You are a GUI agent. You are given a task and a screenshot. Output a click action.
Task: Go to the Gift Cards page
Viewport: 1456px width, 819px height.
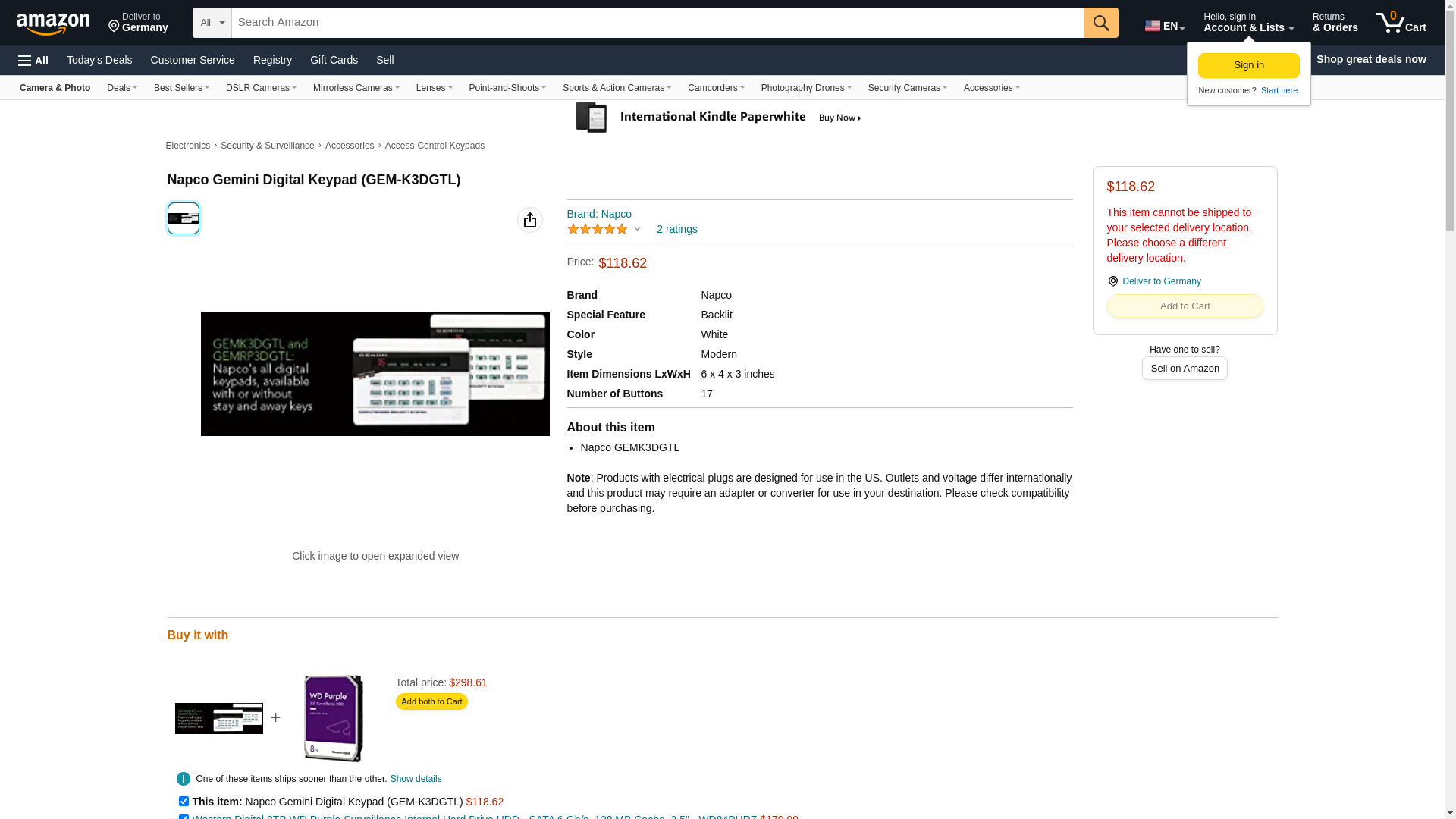(334, 60)
